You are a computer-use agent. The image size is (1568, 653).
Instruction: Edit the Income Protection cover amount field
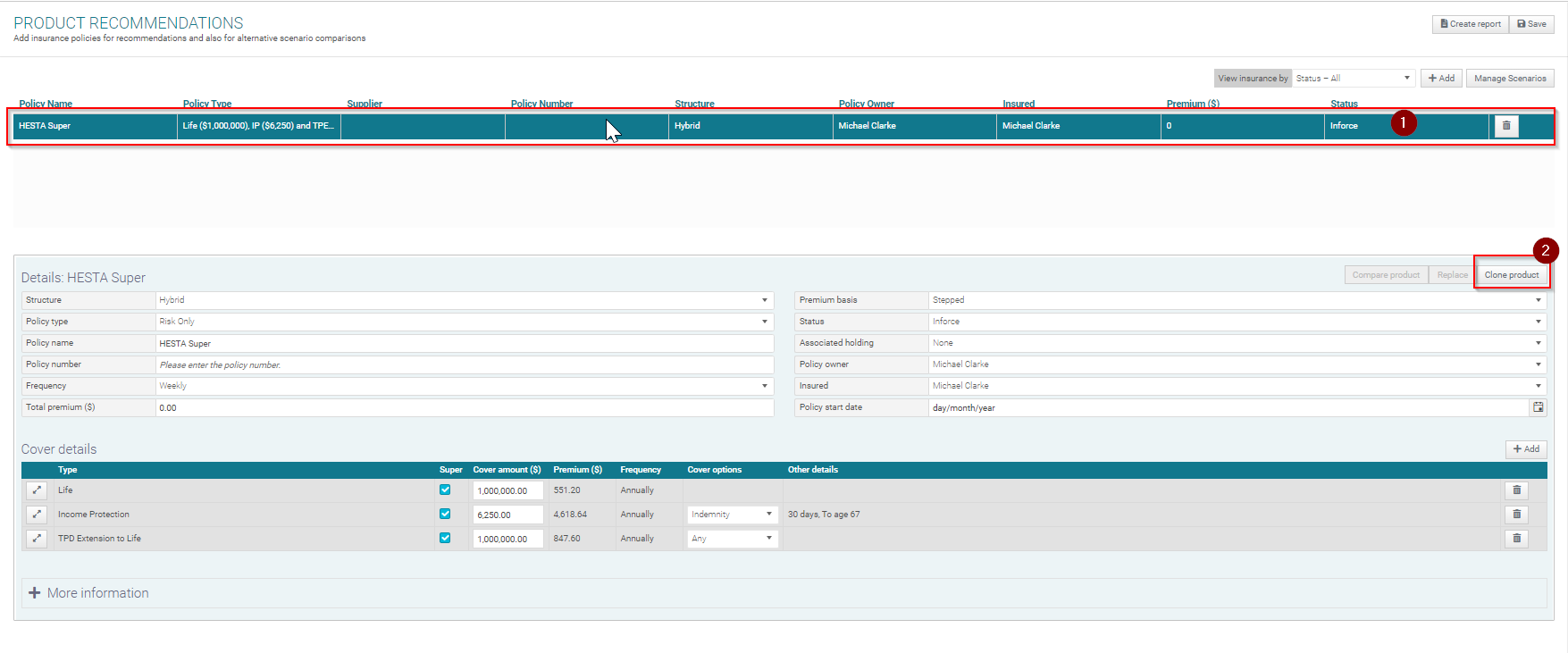tap(507, 515)
